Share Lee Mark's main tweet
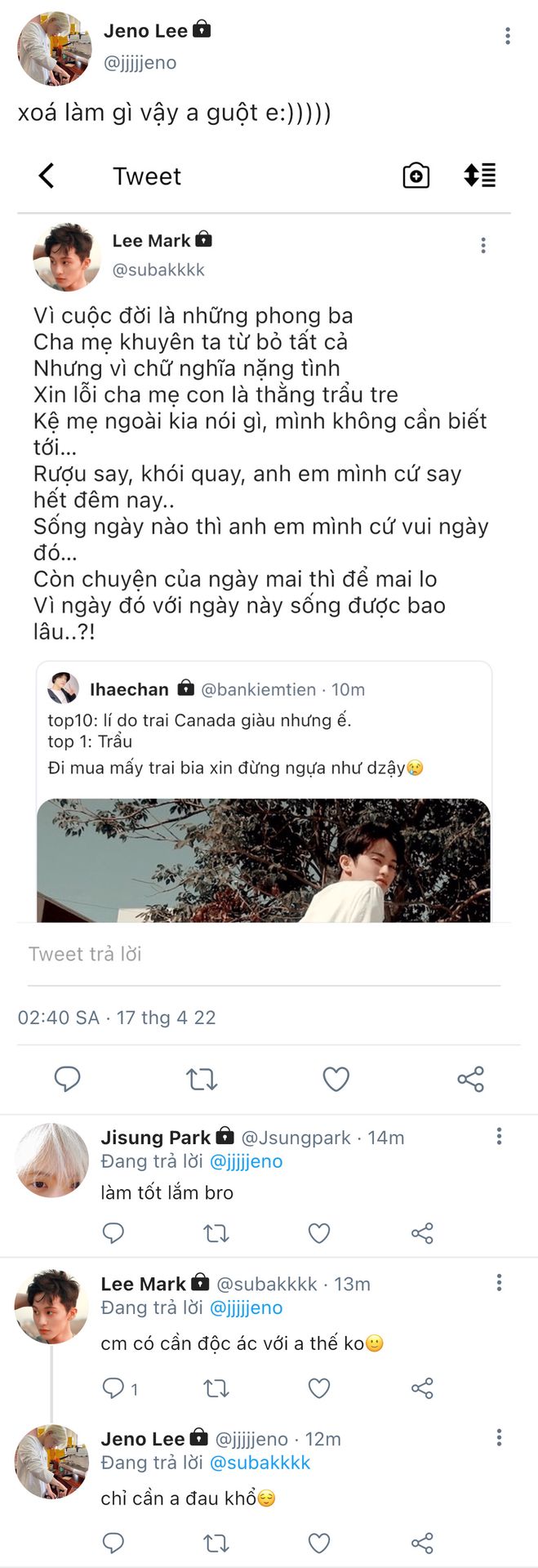This screenshot has width=538, height=1568. coord(470,1079)
